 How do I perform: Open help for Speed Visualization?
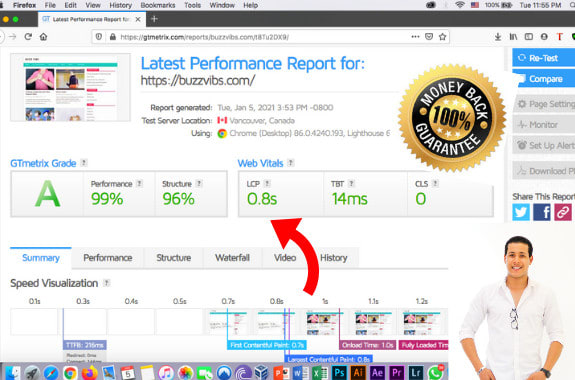106,283
